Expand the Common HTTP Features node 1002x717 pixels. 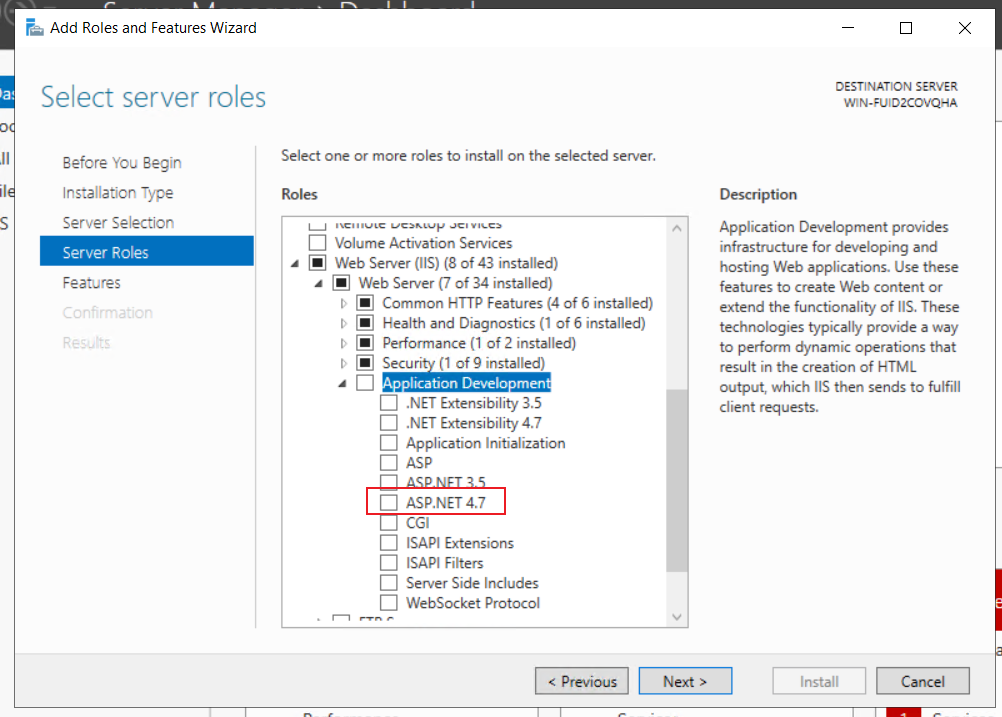[343, 304]
